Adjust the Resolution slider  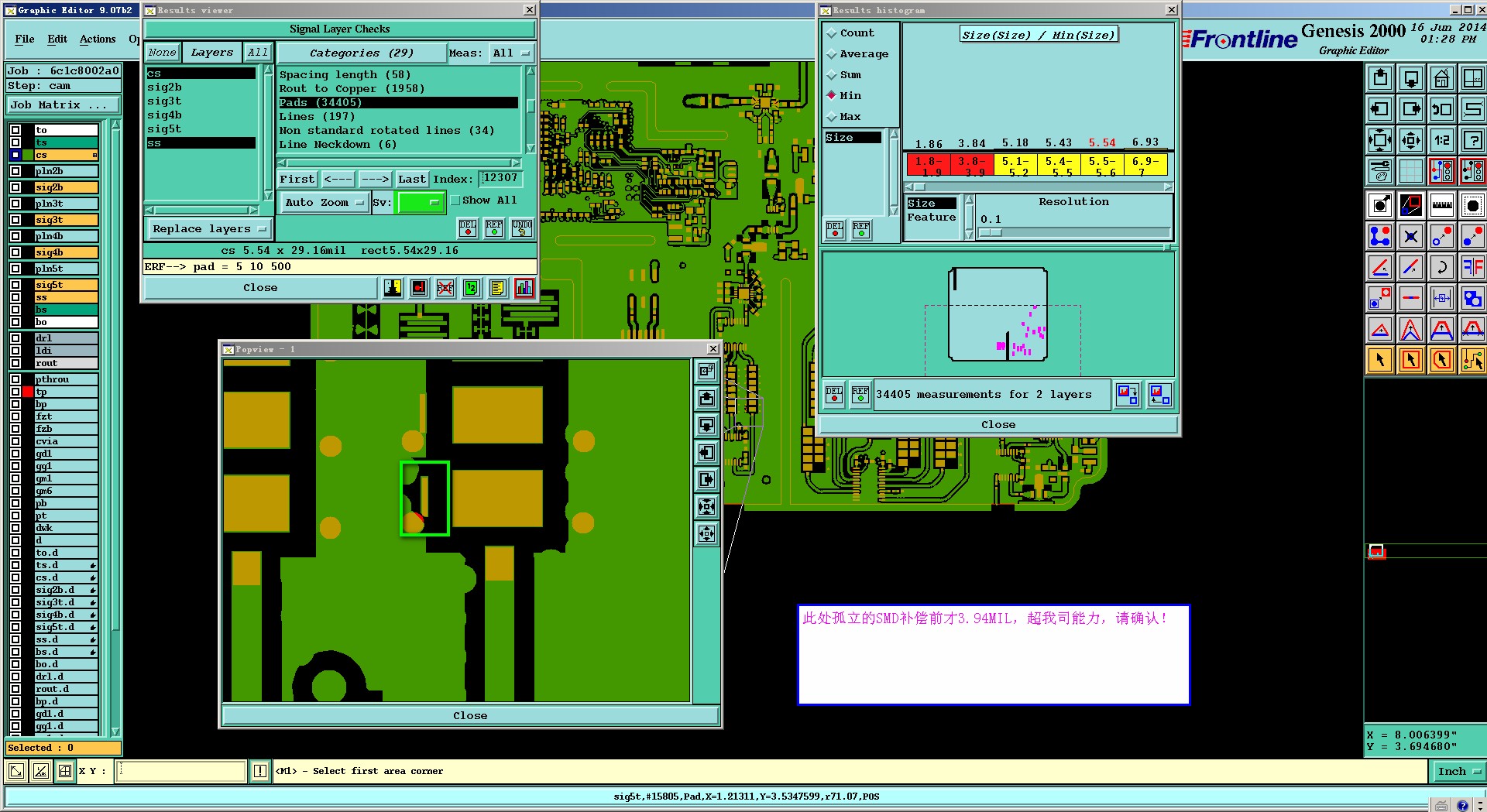(x=1075, y=232)
